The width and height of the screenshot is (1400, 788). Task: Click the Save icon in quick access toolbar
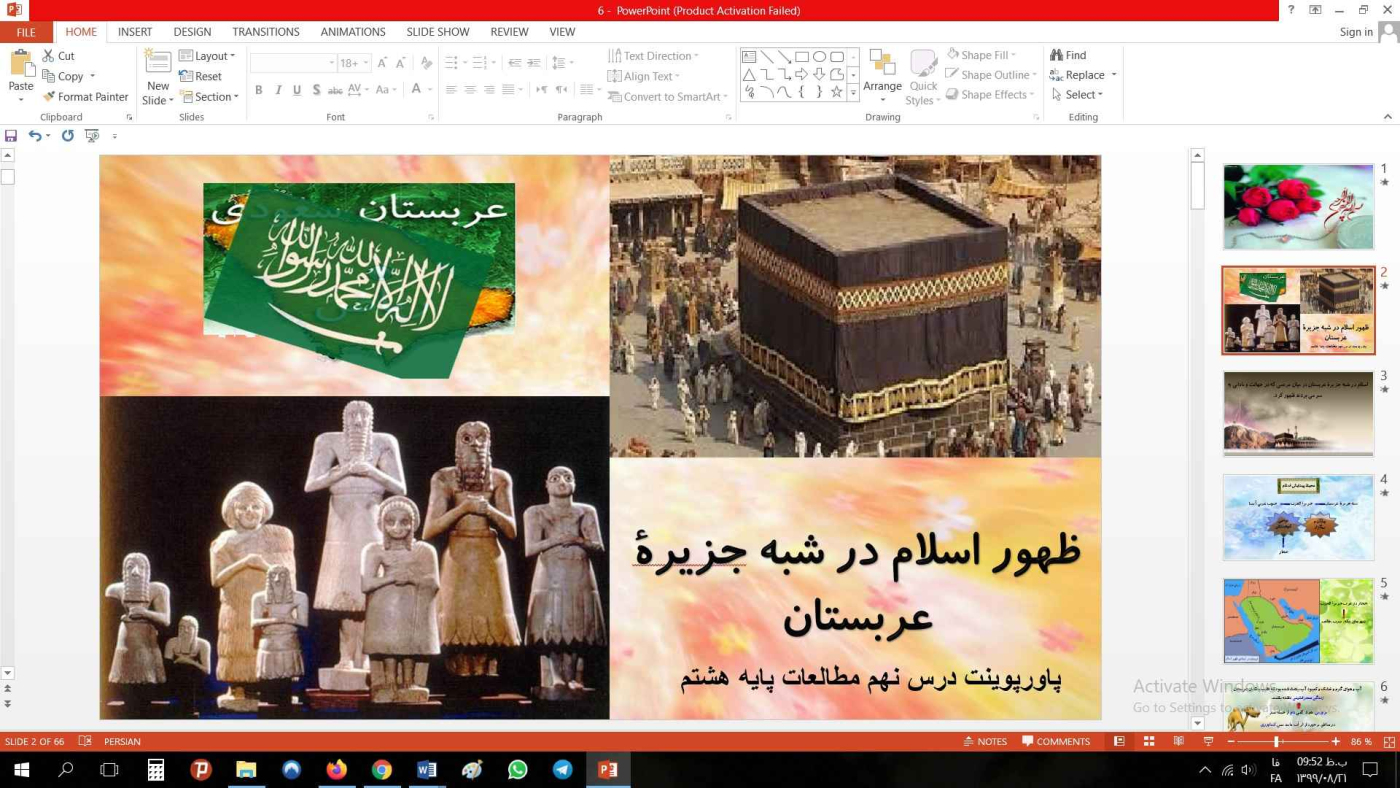coord(11,136)
